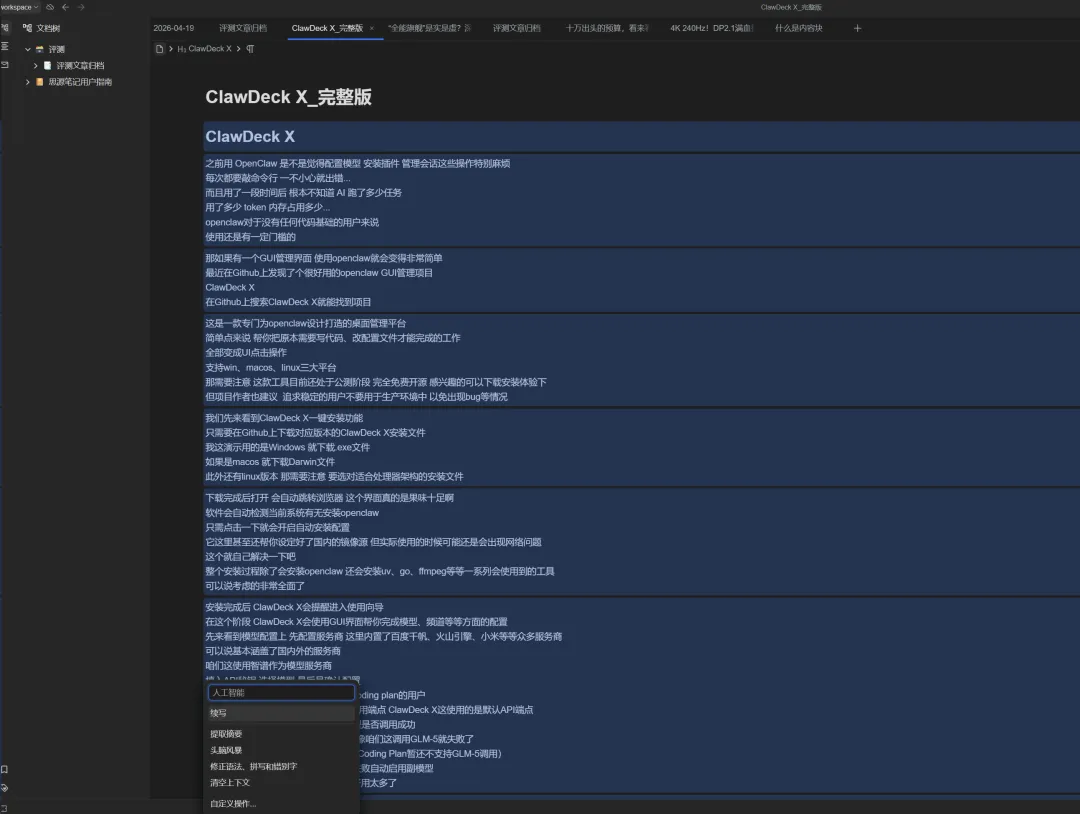
Task: Open 思源笔记用户指南 in the file tree
Action: (80, 82)
